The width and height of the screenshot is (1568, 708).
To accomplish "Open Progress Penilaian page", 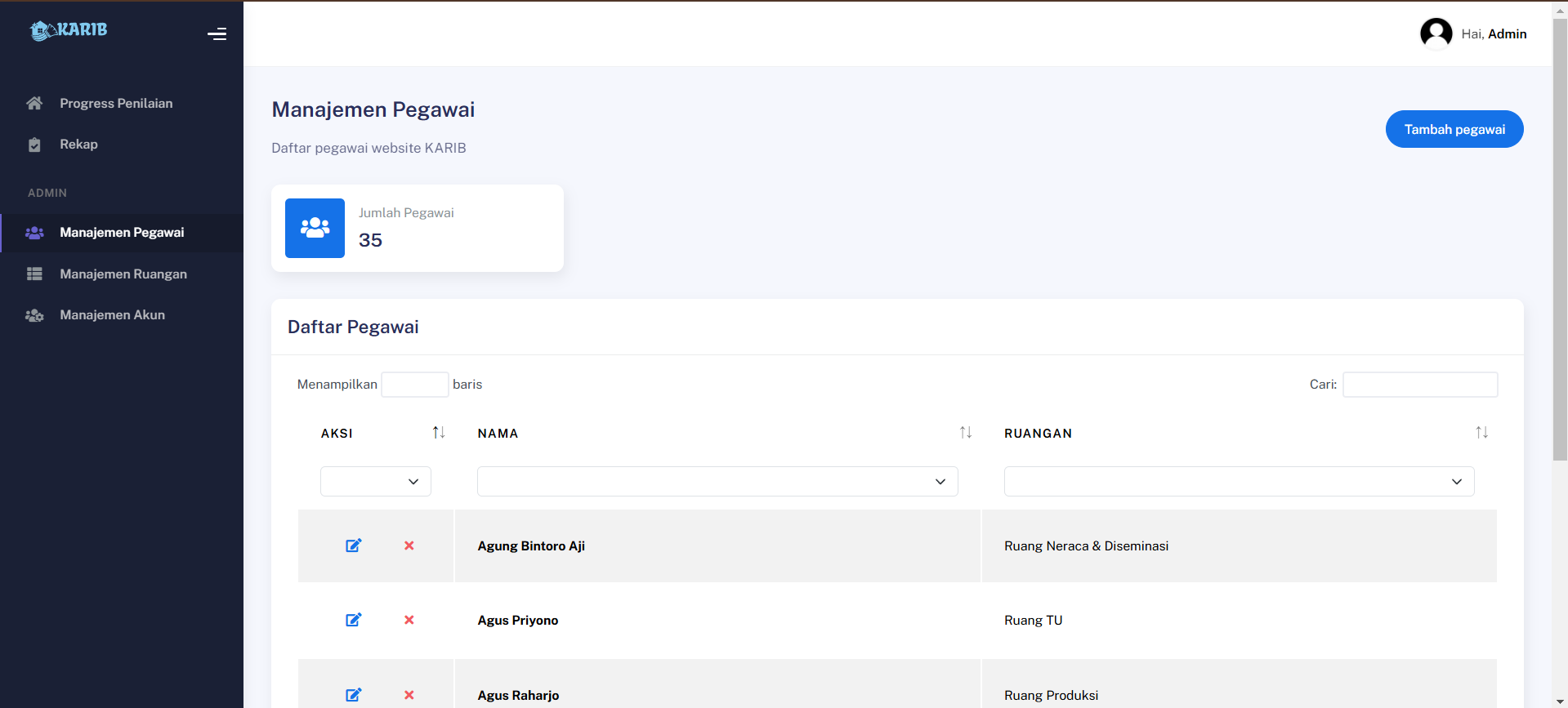I will (116, 104).
